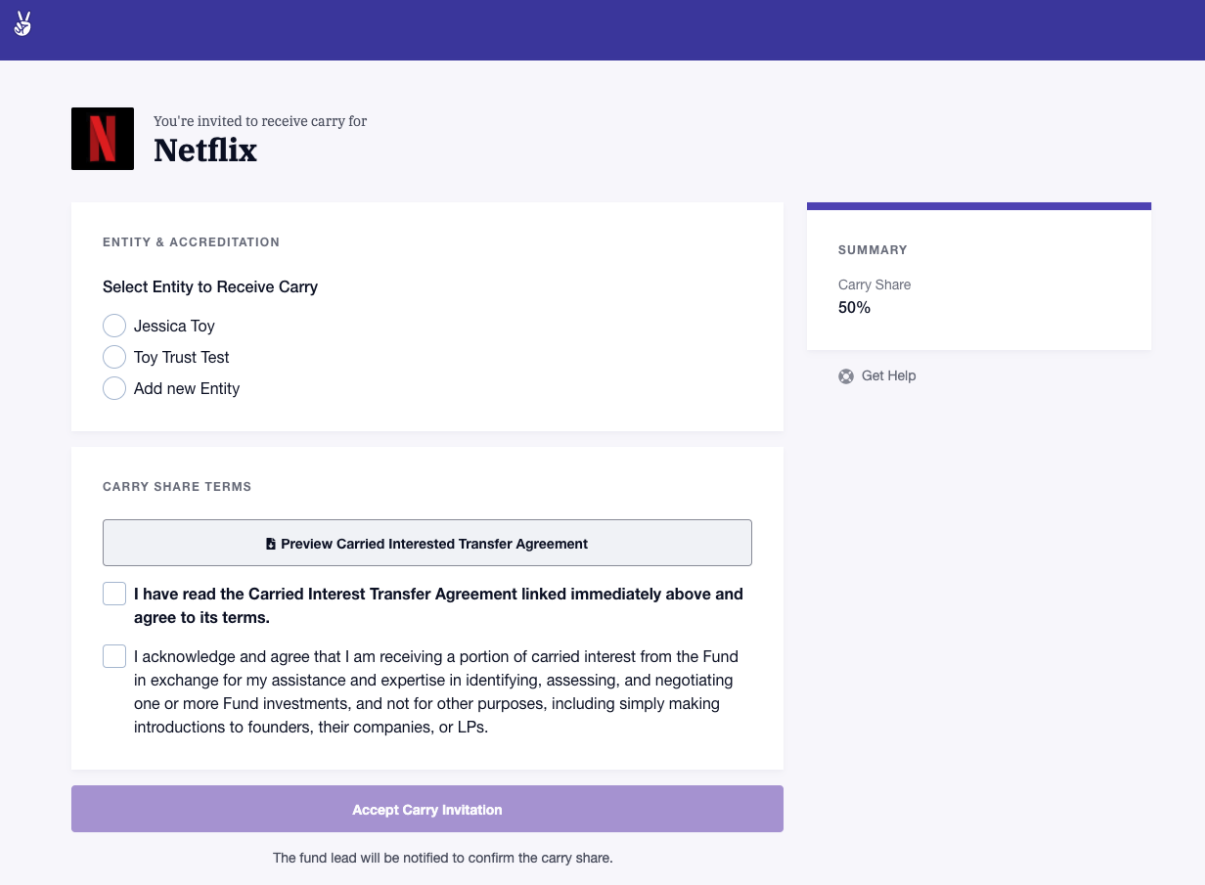
Task: Click the 50% carry share value
Action: pos(854,308)
